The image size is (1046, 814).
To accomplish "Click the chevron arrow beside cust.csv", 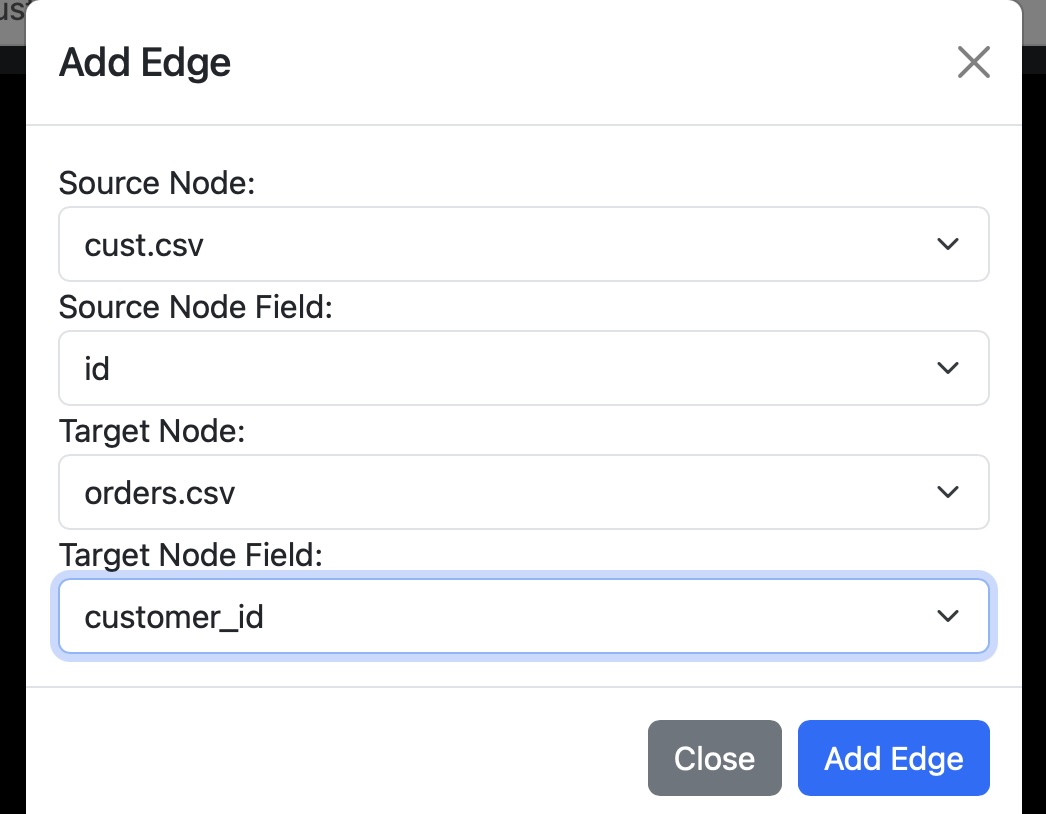I will [x=947, y=244].
